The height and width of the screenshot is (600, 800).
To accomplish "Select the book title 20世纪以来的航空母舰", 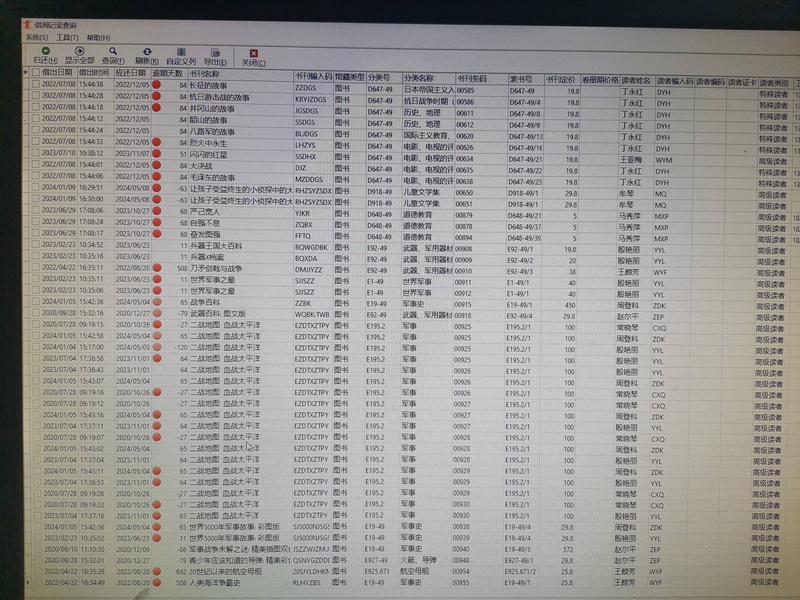I will click(x=226, y=571).
